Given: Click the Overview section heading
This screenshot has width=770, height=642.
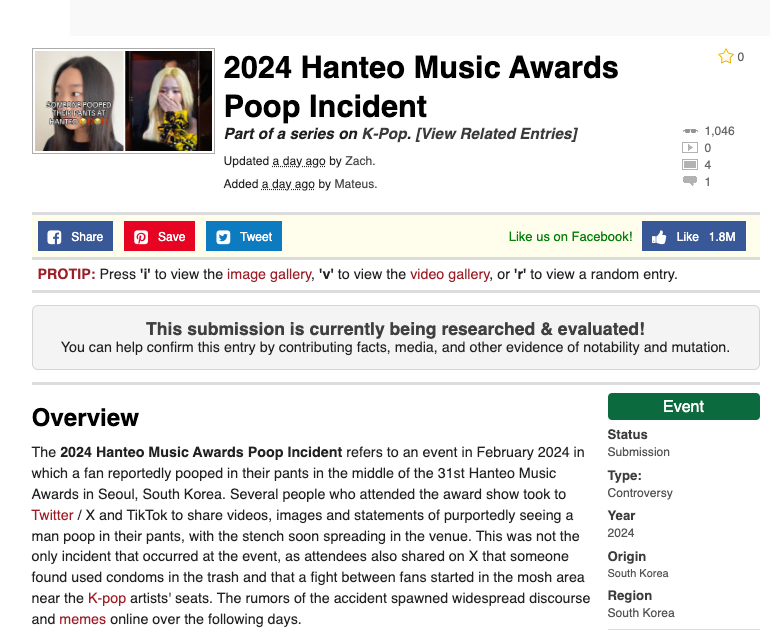Looking at the screenshot, I should tap(85, 418).
